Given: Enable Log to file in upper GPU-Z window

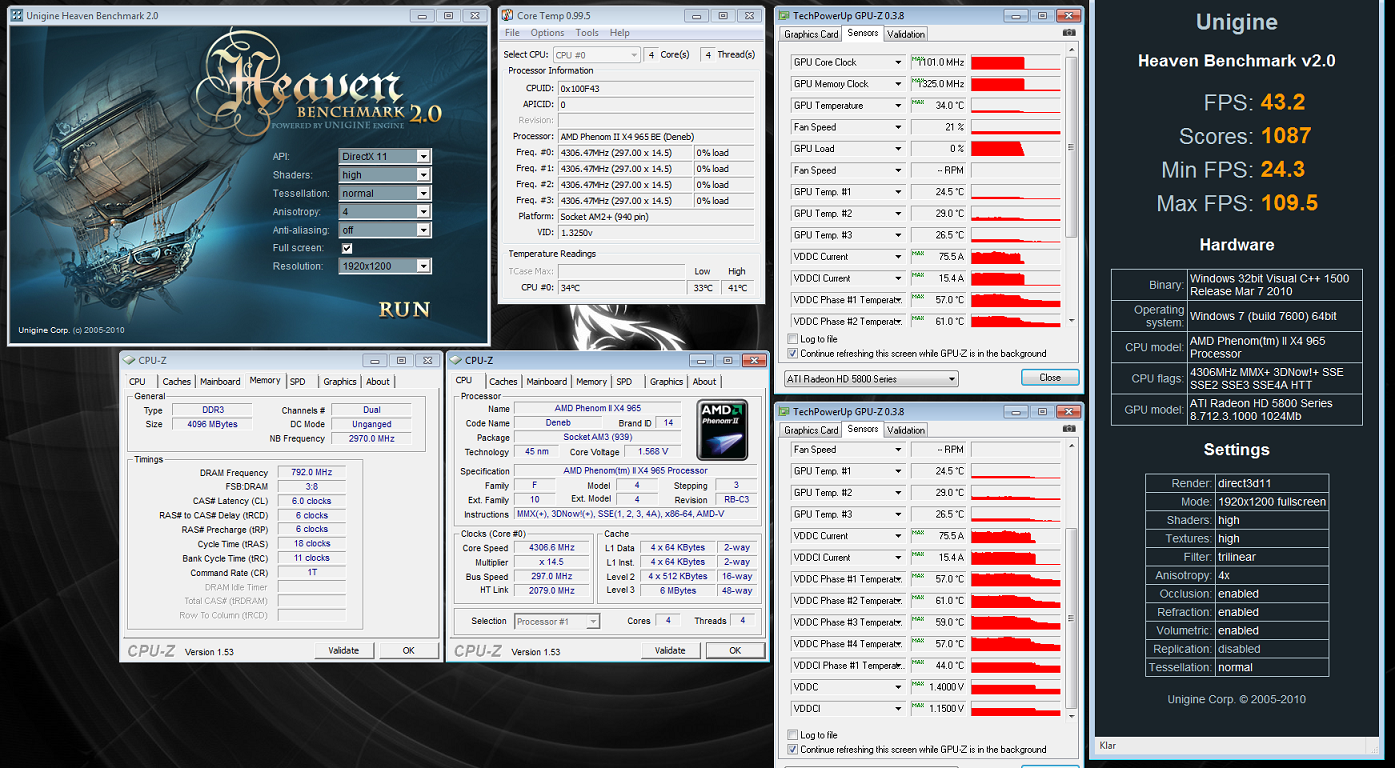Looking at the screenshot, I should [x=793, y=340].
